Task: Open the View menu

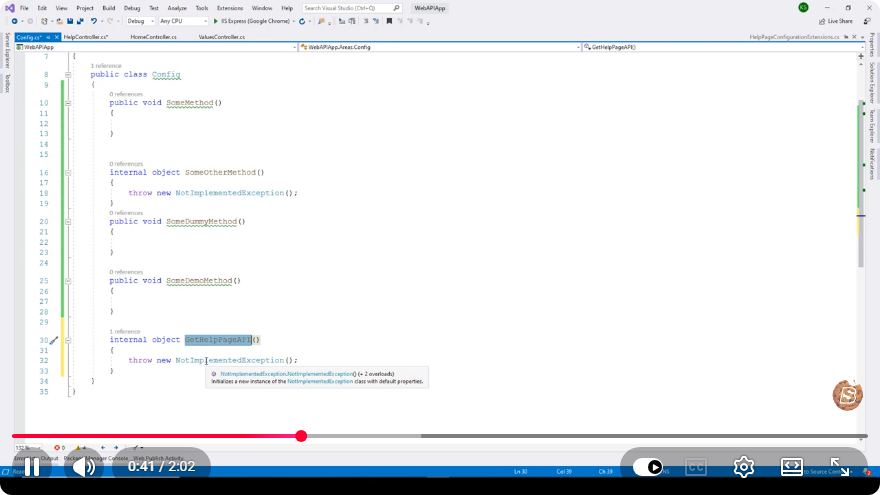Action: coord(61,8)
